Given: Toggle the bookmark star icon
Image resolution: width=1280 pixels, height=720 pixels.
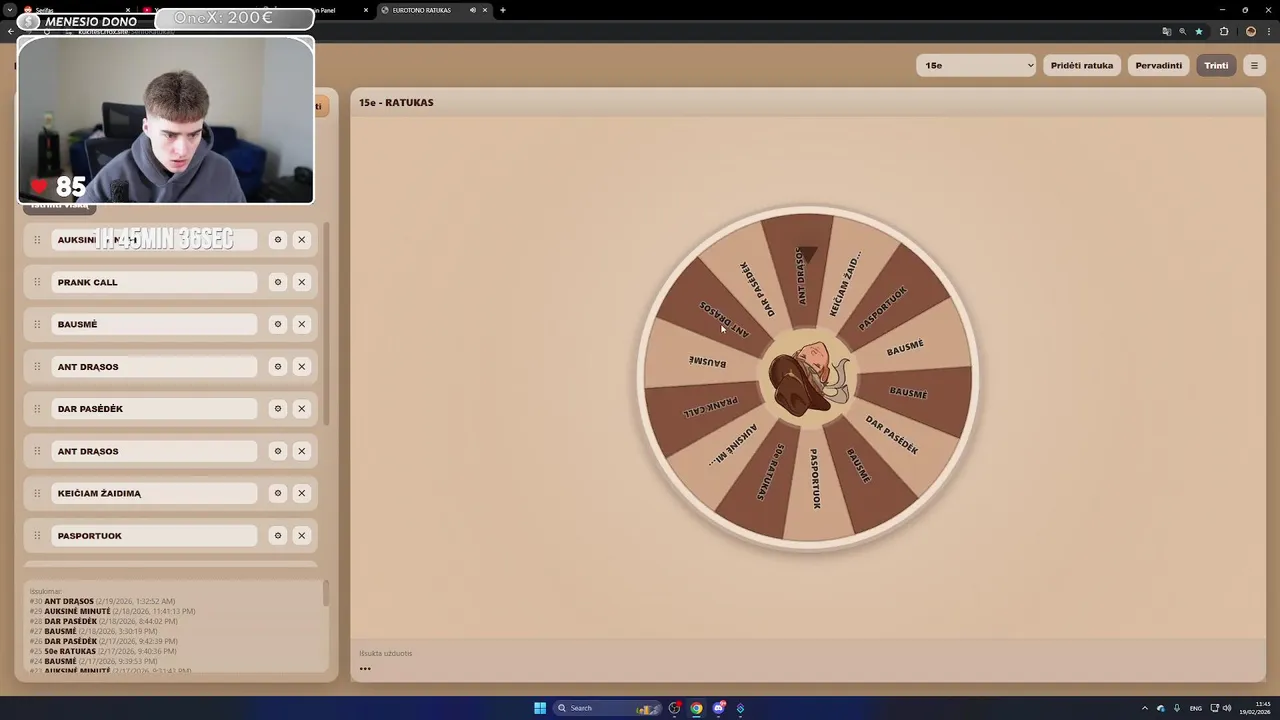Looking at the screenshot, I should pos(1198,31).
